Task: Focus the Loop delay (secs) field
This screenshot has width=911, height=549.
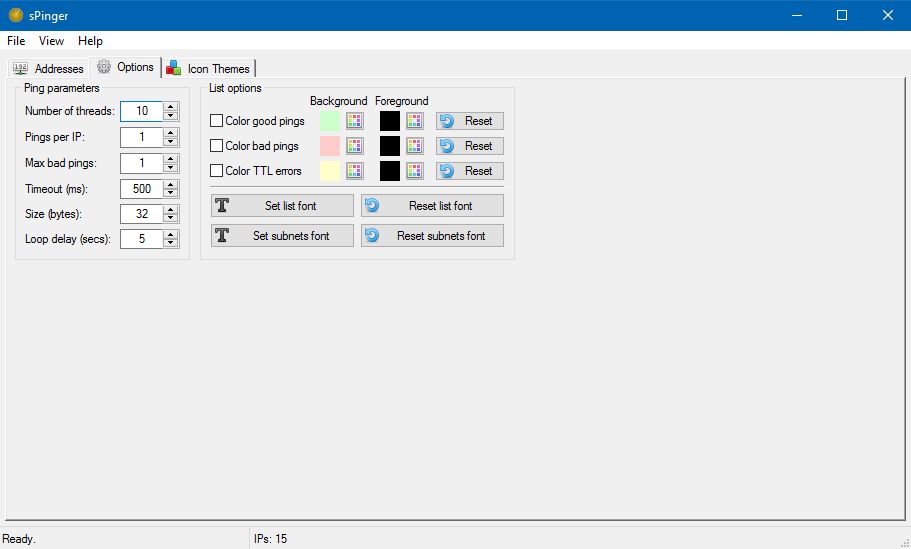Action: tap(142, 239)
